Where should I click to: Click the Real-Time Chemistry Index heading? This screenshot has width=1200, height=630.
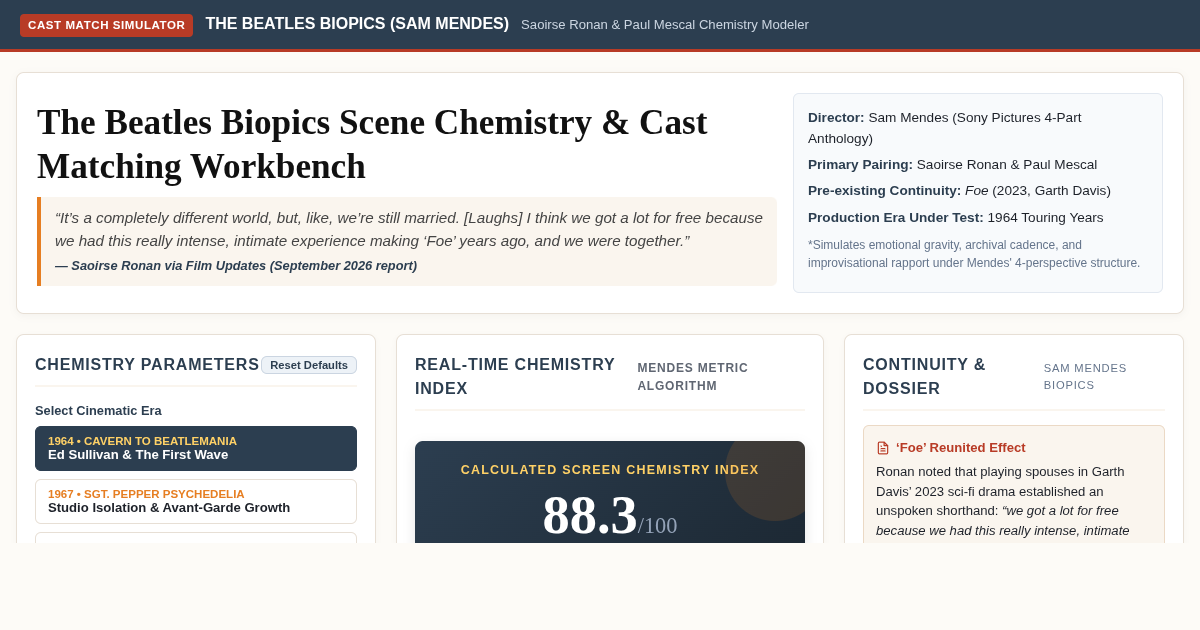[515, 377]
